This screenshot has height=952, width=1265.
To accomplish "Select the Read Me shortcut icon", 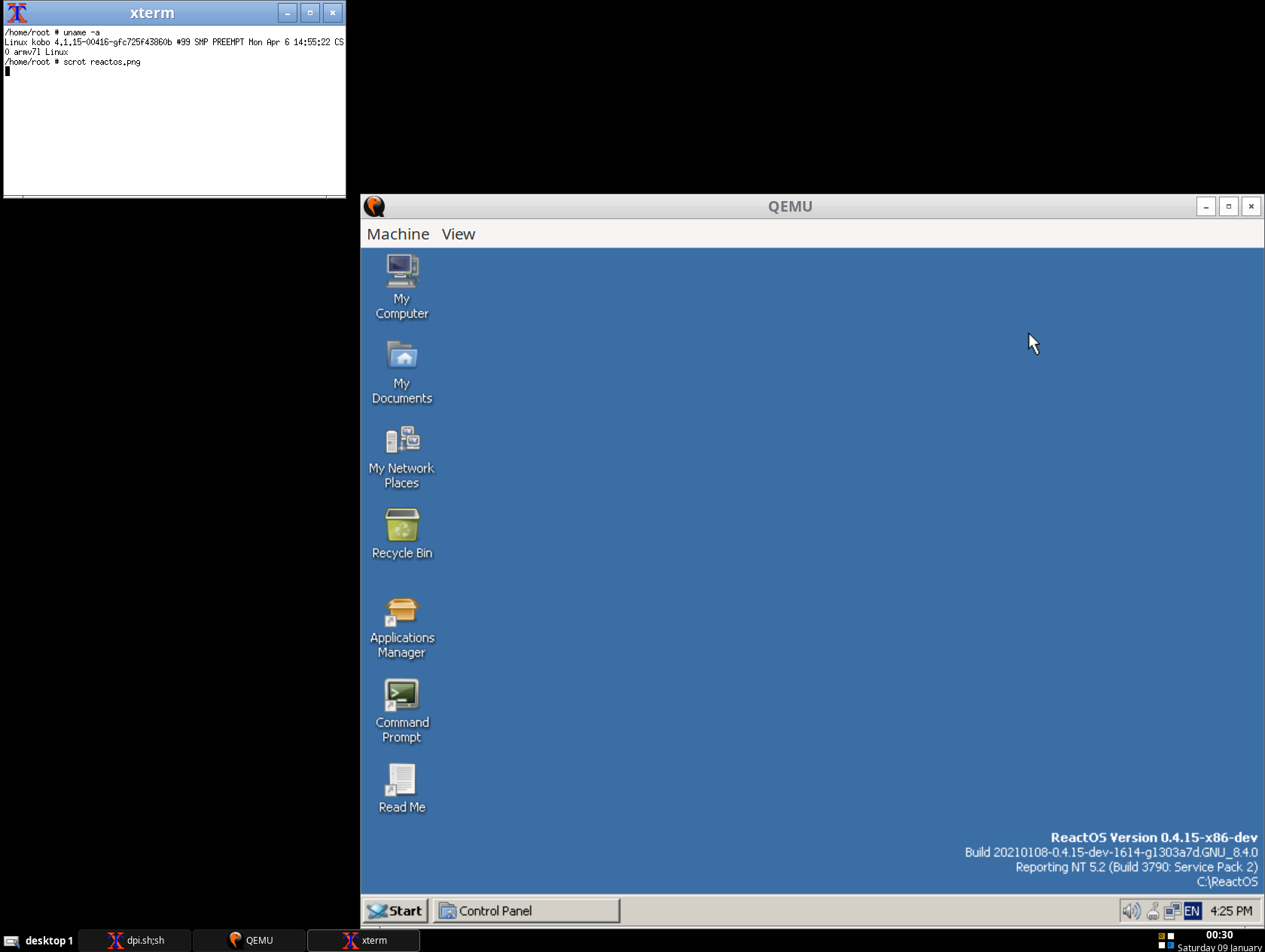I will tap(402, 780).
